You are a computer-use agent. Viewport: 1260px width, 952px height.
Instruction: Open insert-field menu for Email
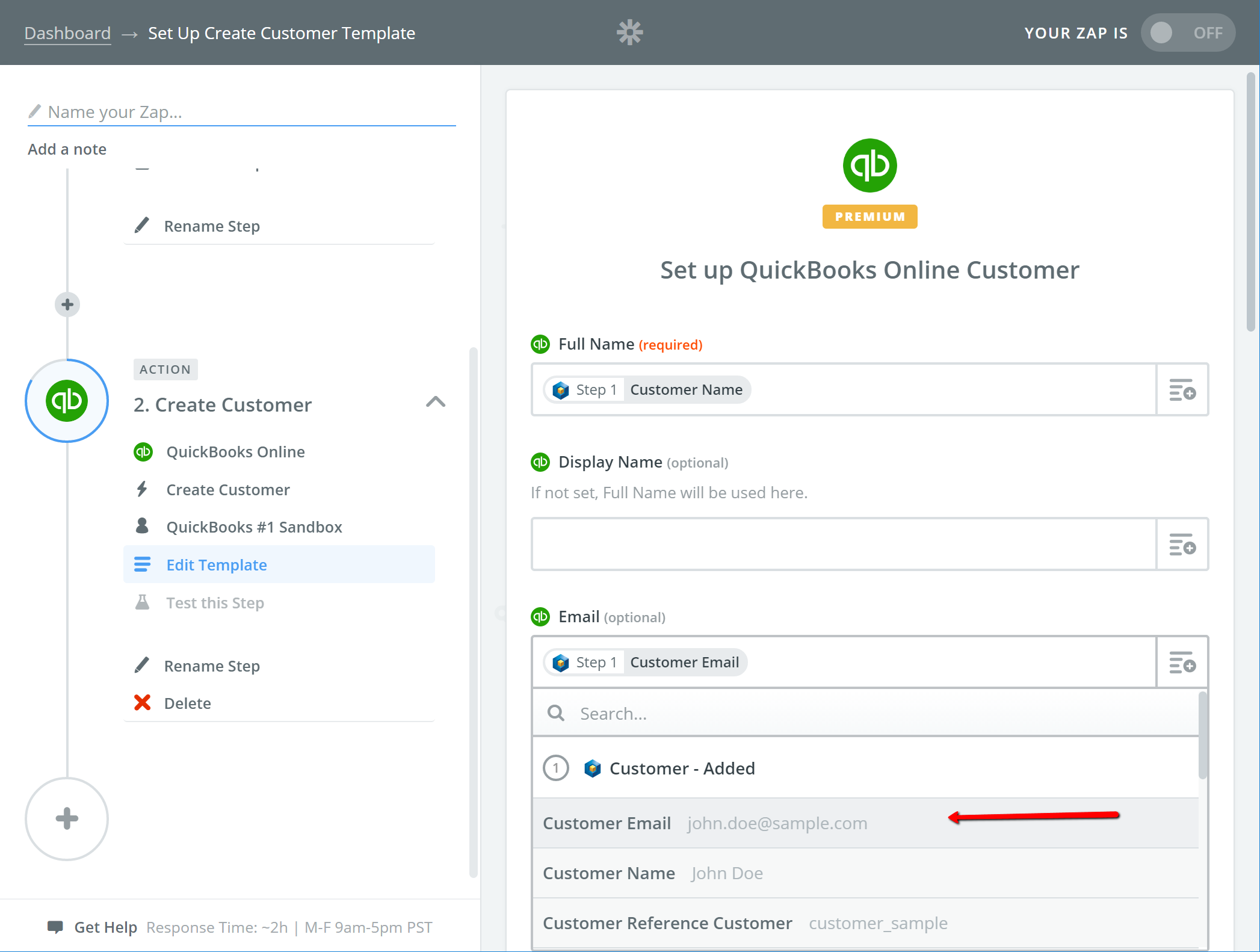point(1182,663)
